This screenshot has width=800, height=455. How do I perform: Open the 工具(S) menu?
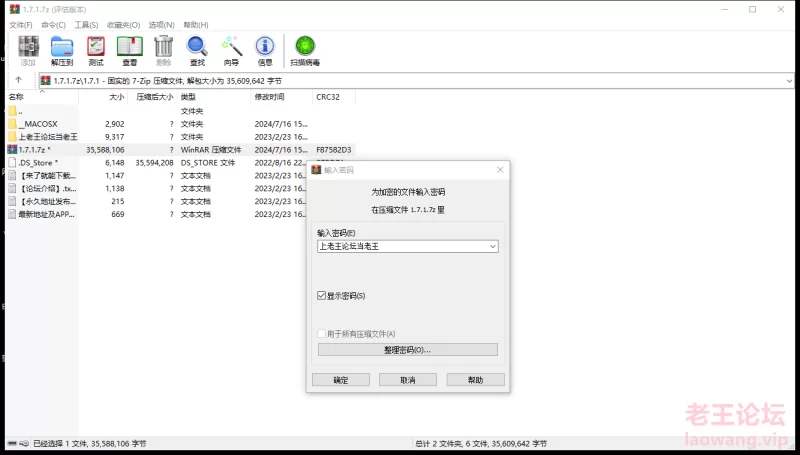(86, 24)
